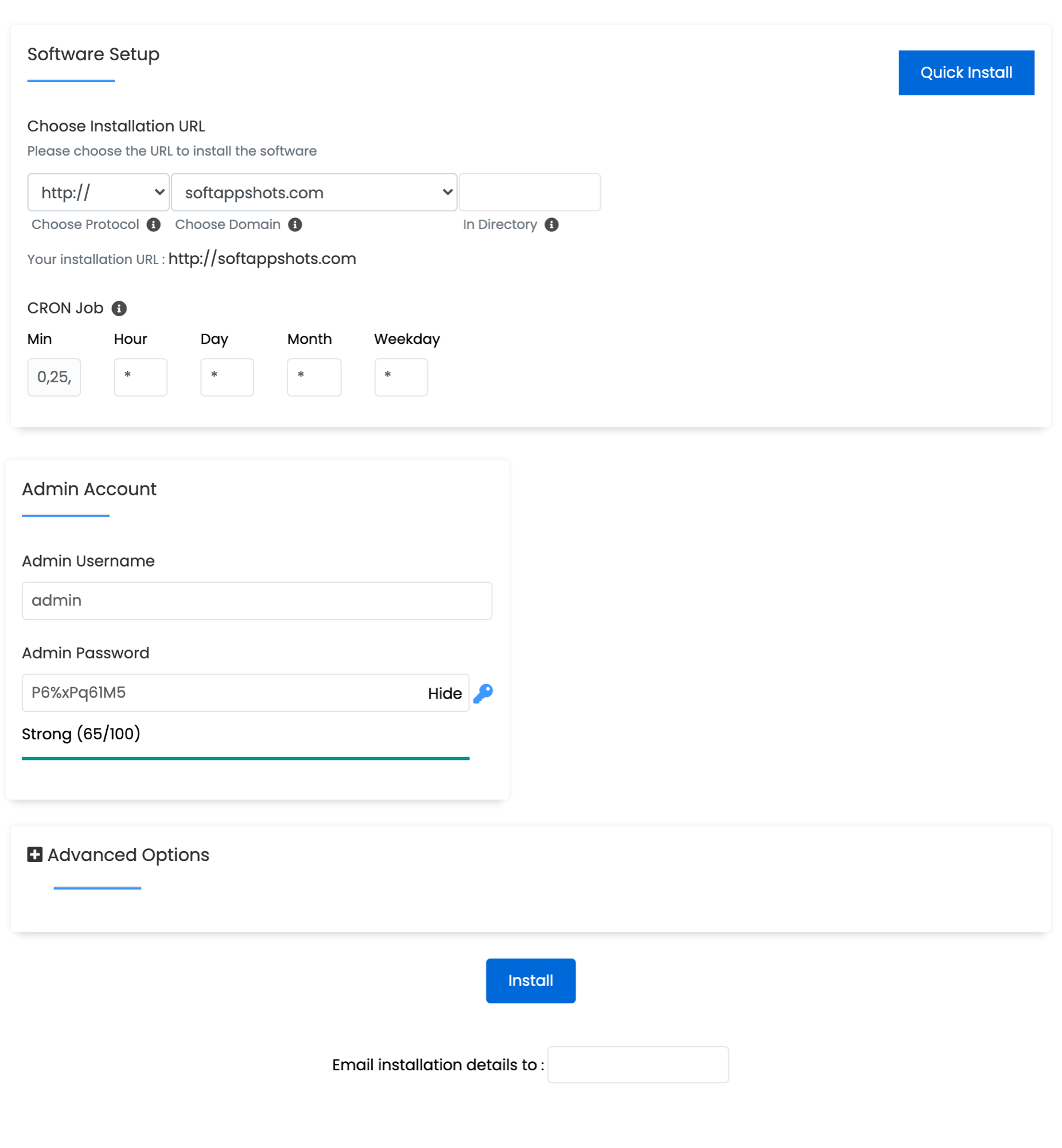Open the http:// protocol dropdown

[x=98, y=192]
